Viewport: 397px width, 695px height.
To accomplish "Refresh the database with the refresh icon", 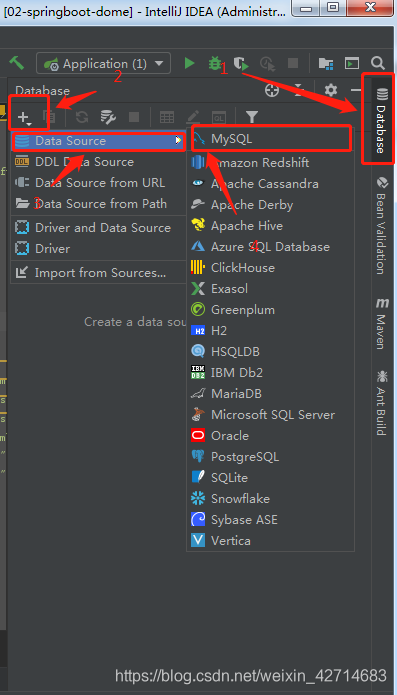I will pyautogui.click(x=82, y=117).
